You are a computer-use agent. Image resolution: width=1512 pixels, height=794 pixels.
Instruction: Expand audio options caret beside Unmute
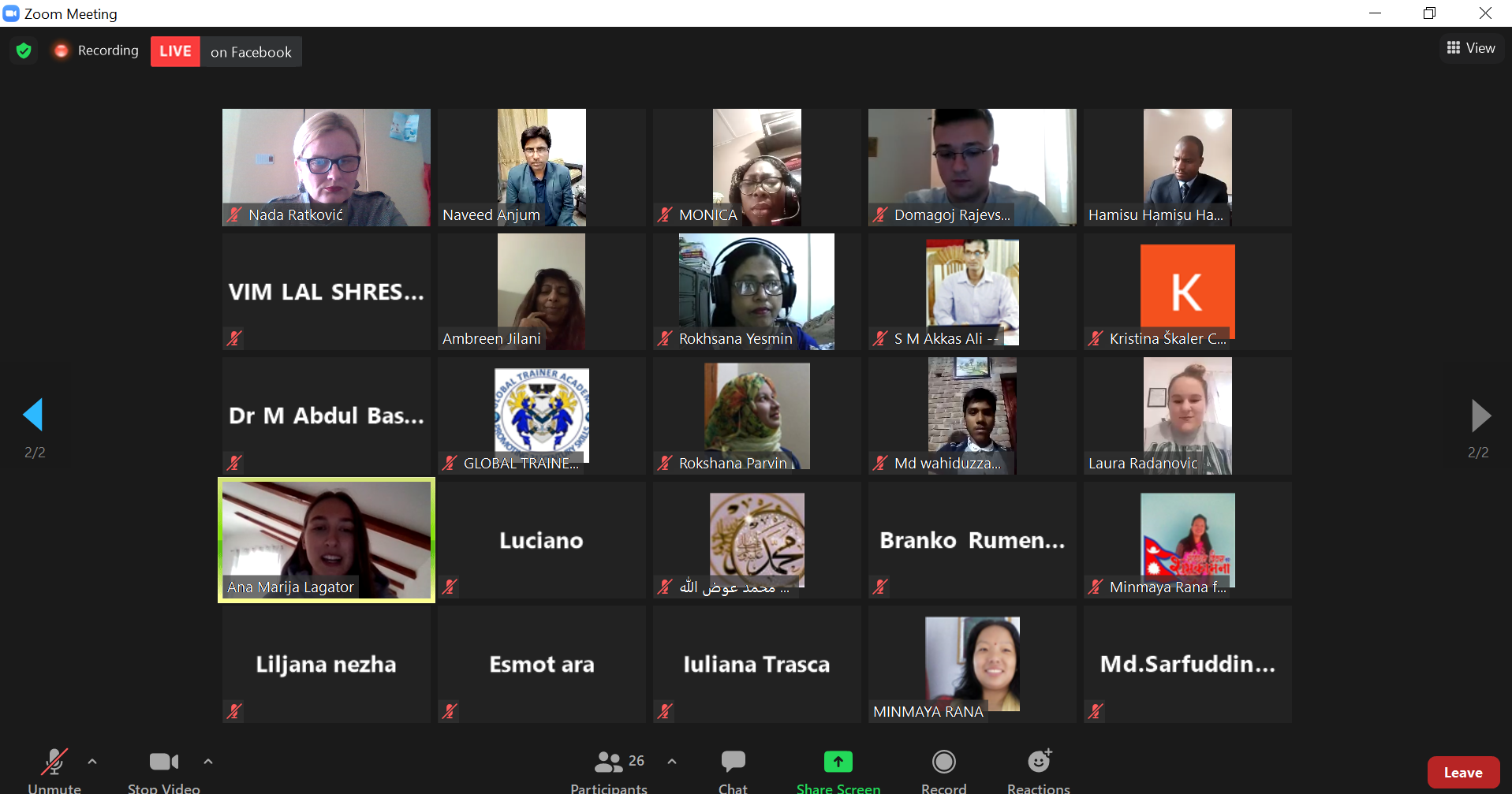(92, 762)
